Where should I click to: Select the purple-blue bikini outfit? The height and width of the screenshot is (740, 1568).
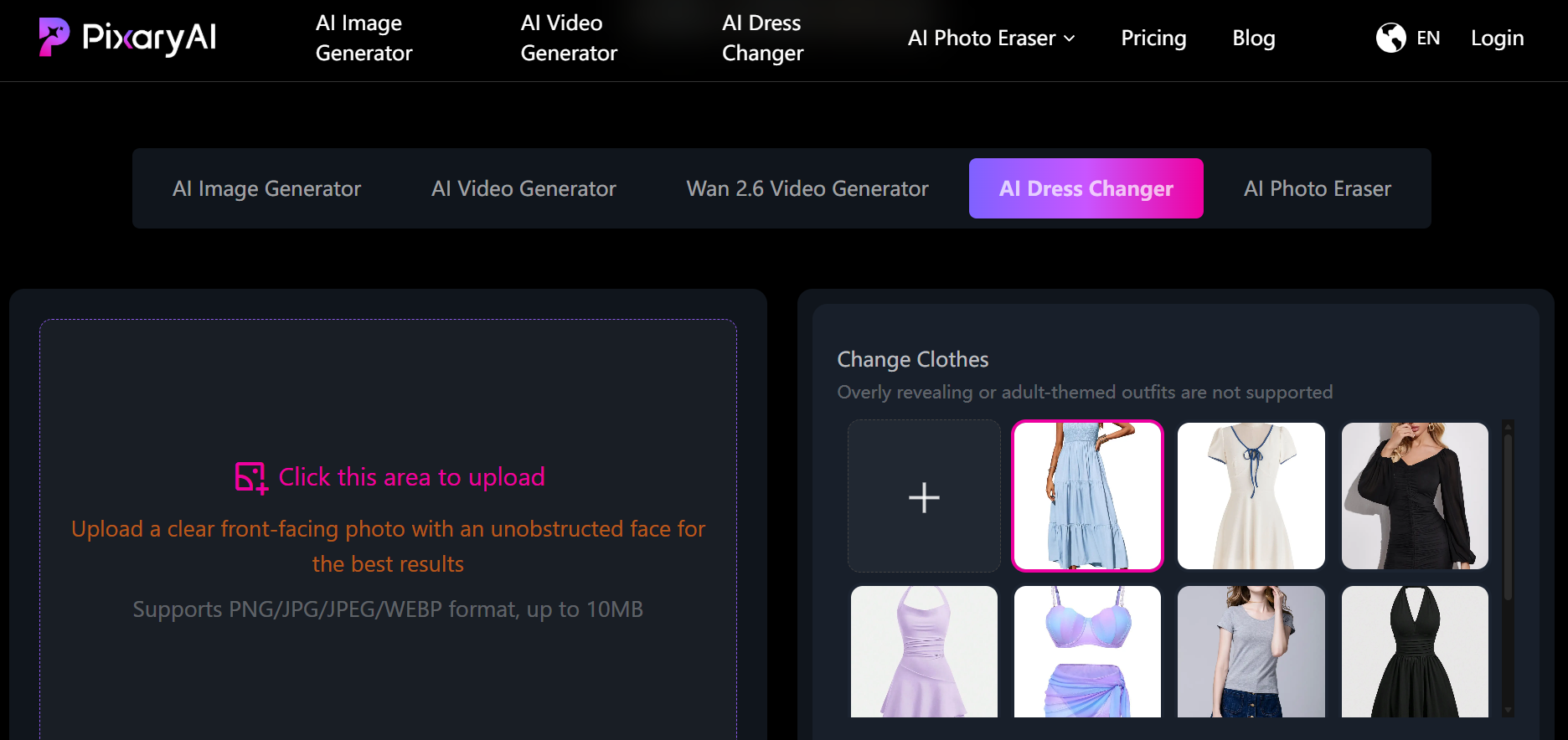[1087, 651]
